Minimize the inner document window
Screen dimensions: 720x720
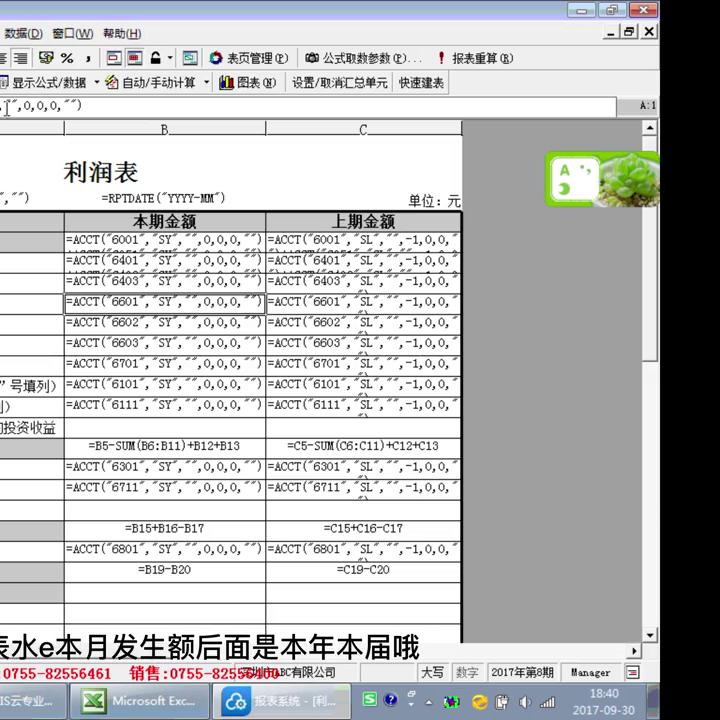pos(611,32)
